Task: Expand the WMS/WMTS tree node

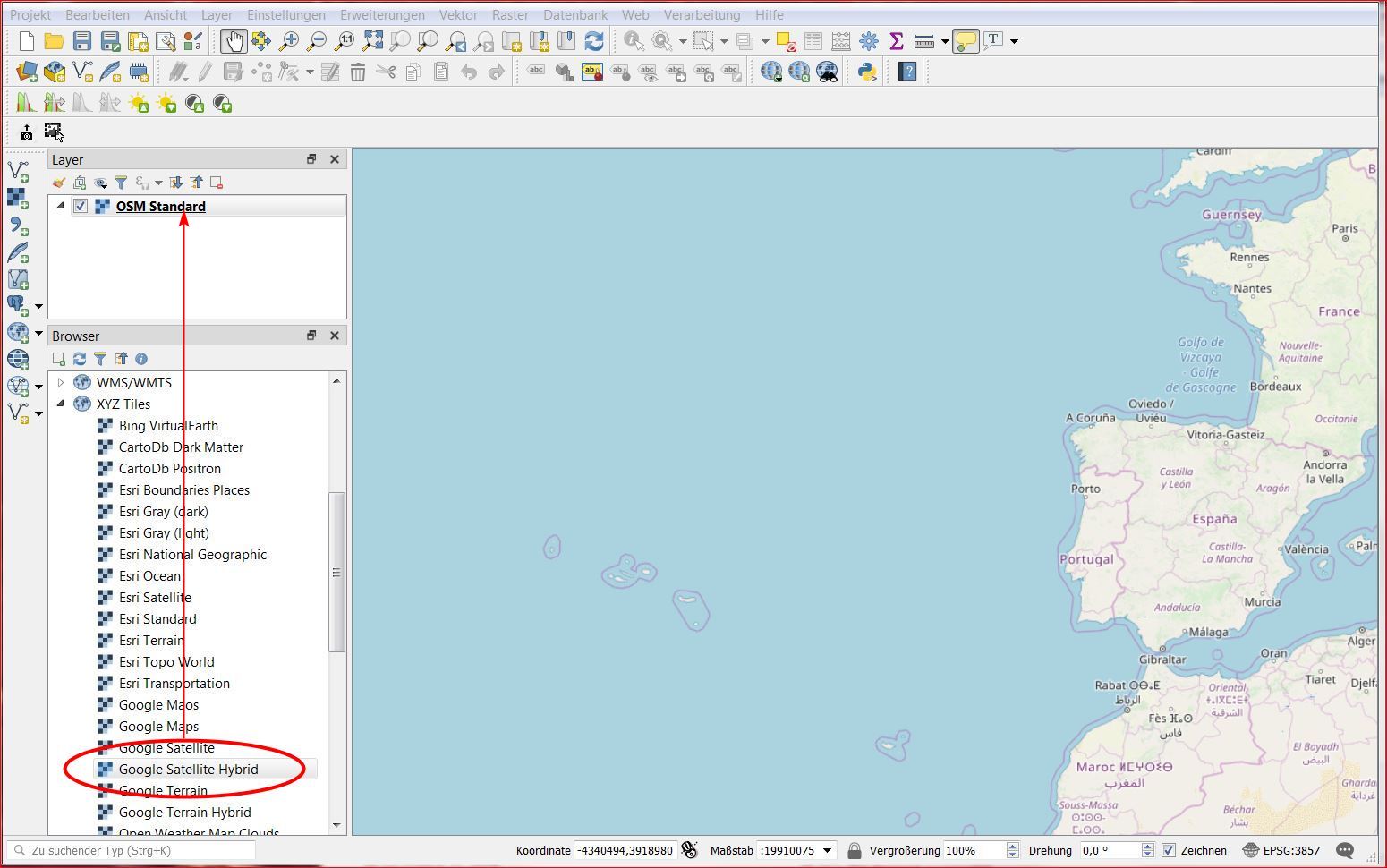Action: pos(61,383)
